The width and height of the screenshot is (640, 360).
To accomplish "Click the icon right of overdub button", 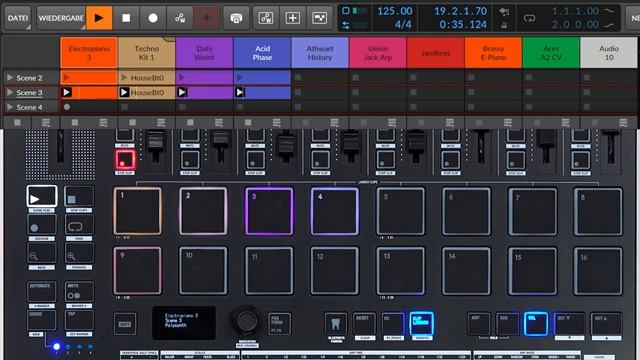I will pyautogui.click(x=236, y=18).
